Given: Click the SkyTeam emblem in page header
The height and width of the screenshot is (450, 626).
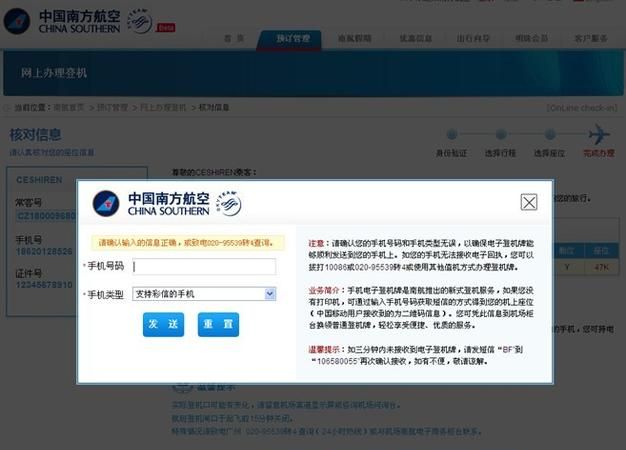Looking at the screenshot, I should [x=139, y=21].
